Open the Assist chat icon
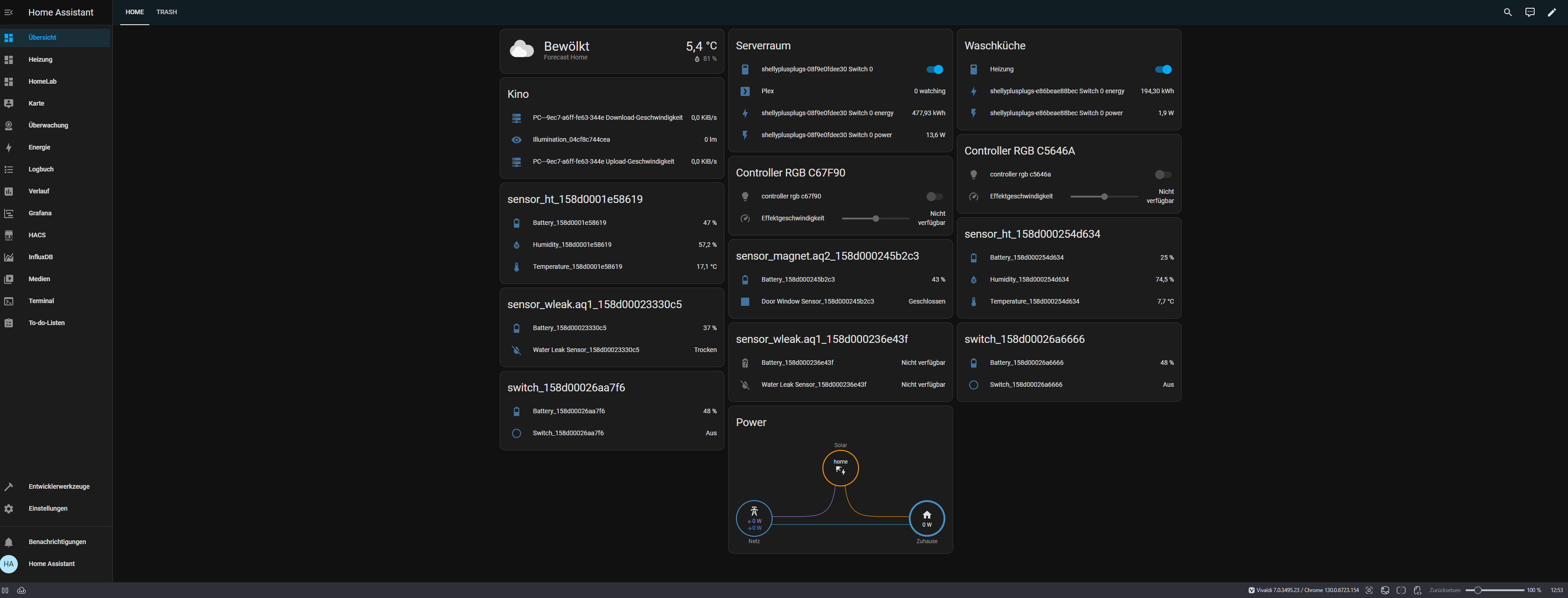 click(x=1529, y=12)
